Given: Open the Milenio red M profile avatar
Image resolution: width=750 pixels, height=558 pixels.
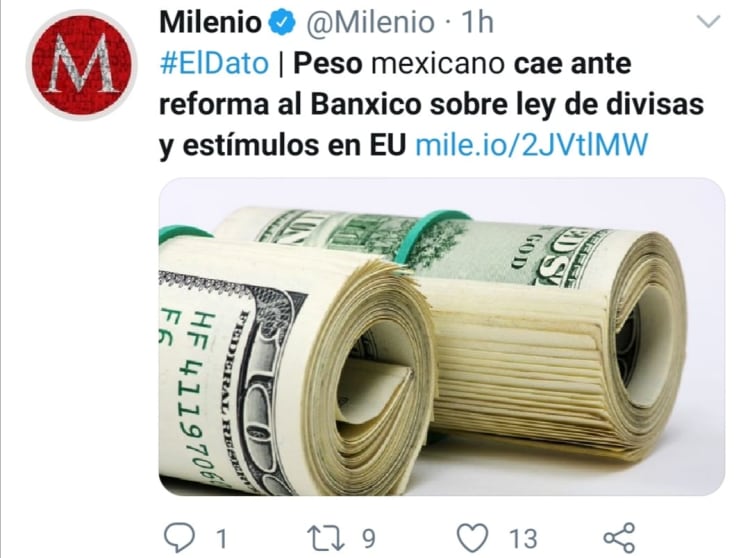Looking at the screenshot, I should coord(81,64).
